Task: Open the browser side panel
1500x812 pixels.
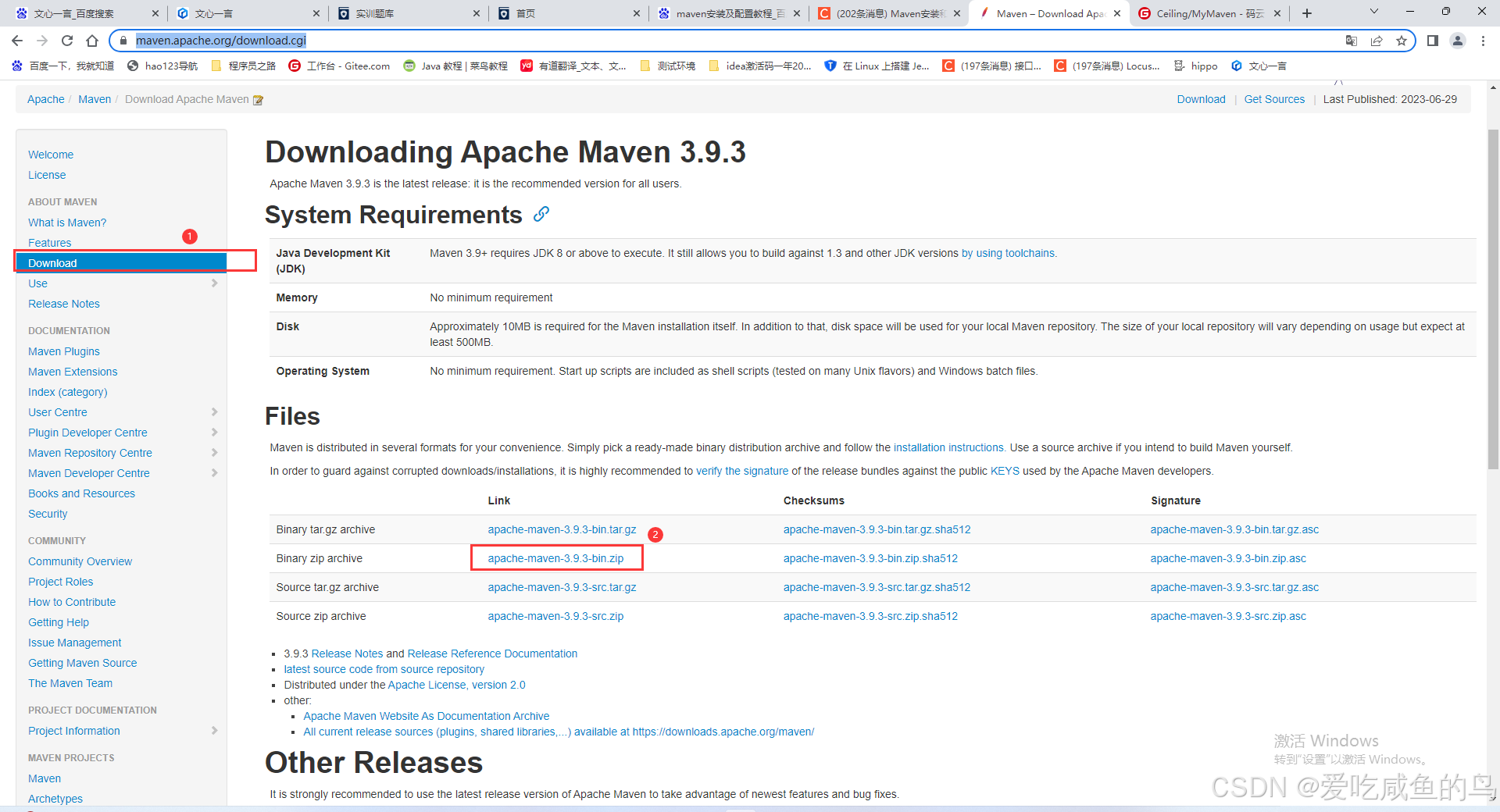Action: (1433, 41)
